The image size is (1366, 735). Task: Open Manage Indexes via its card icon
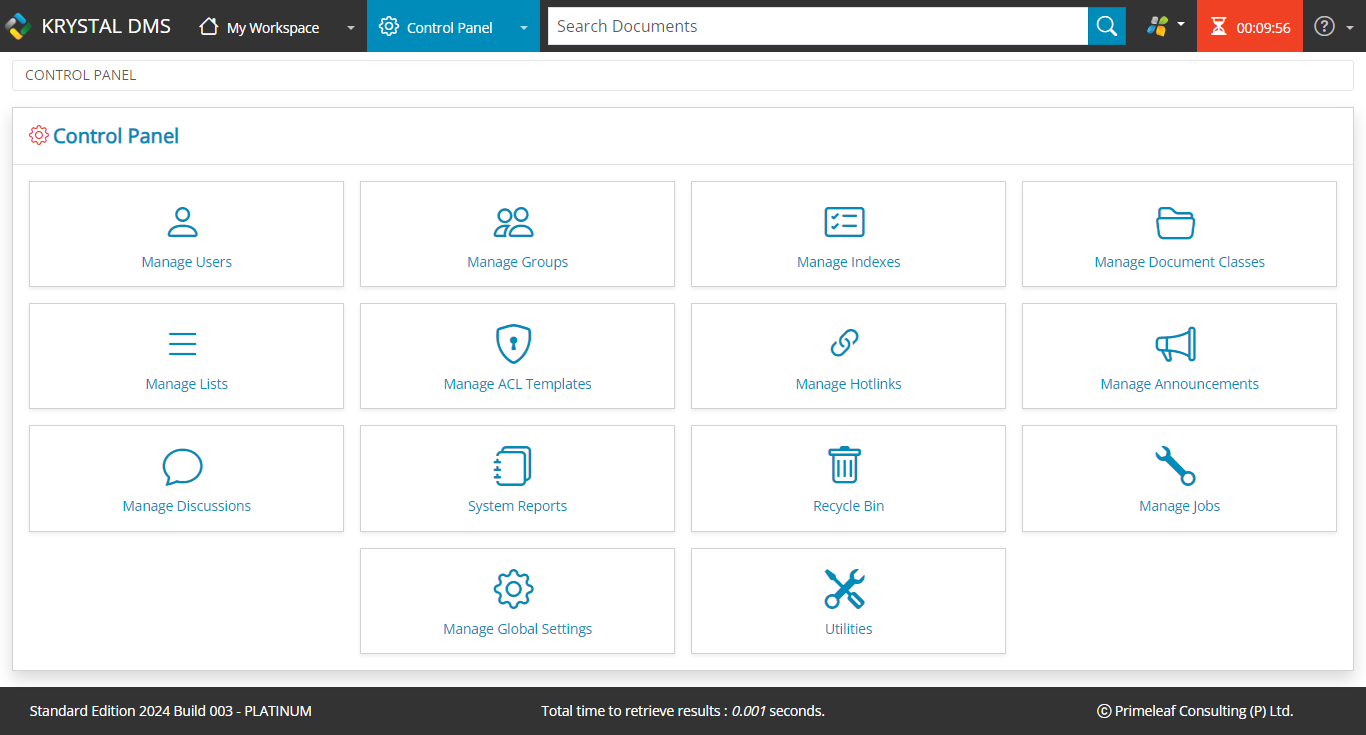tap(846, 221)
